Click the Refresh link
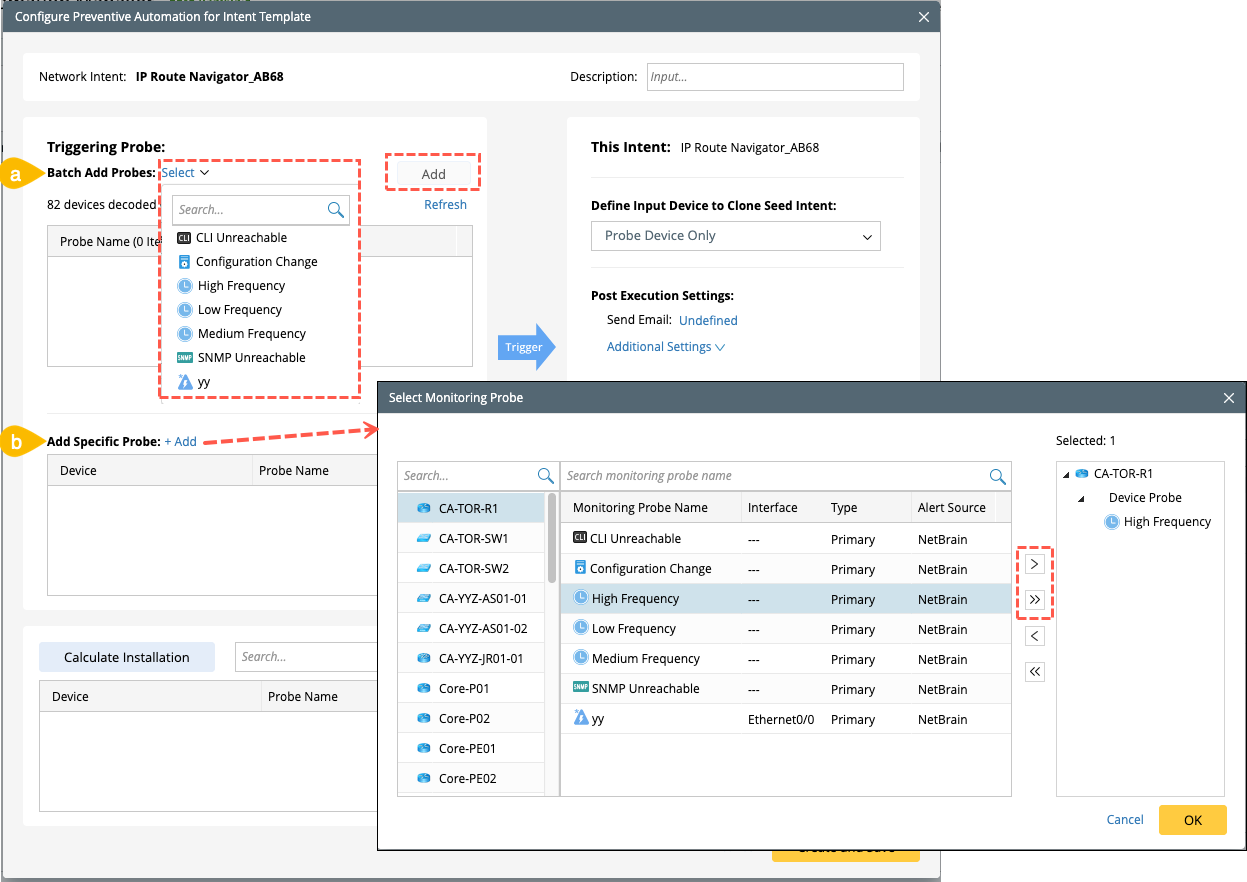 [x=445, y=205]
